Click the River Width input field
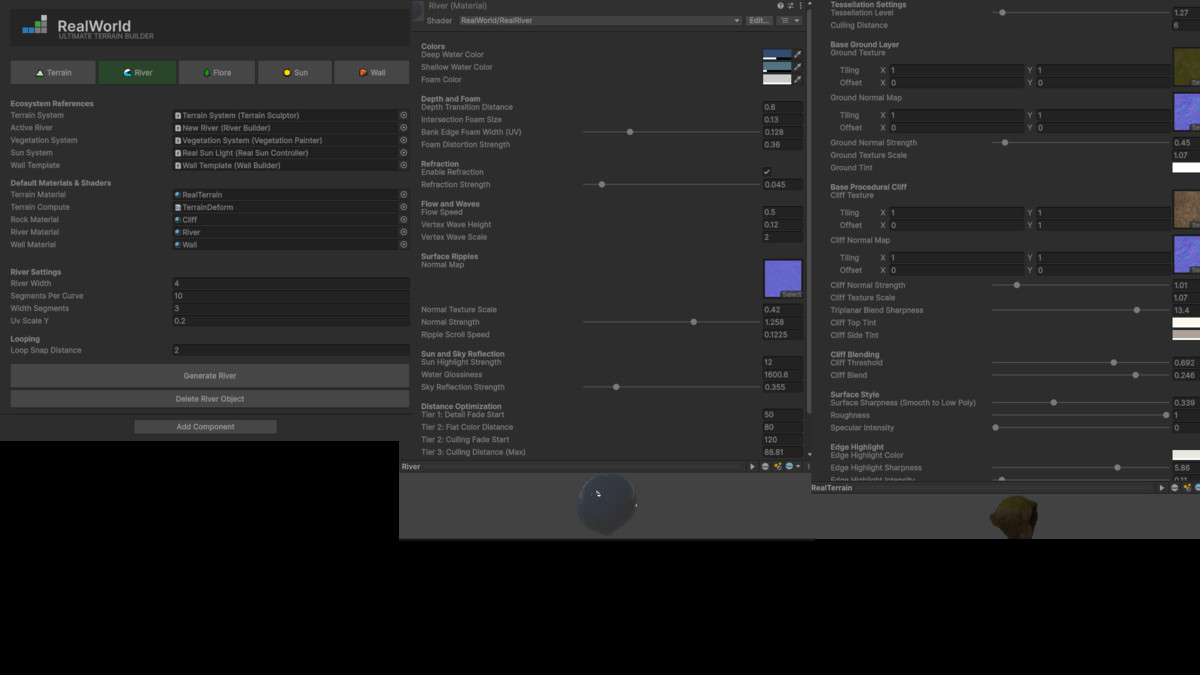Viewport: 1200px width, 675px height. (290, 284)
